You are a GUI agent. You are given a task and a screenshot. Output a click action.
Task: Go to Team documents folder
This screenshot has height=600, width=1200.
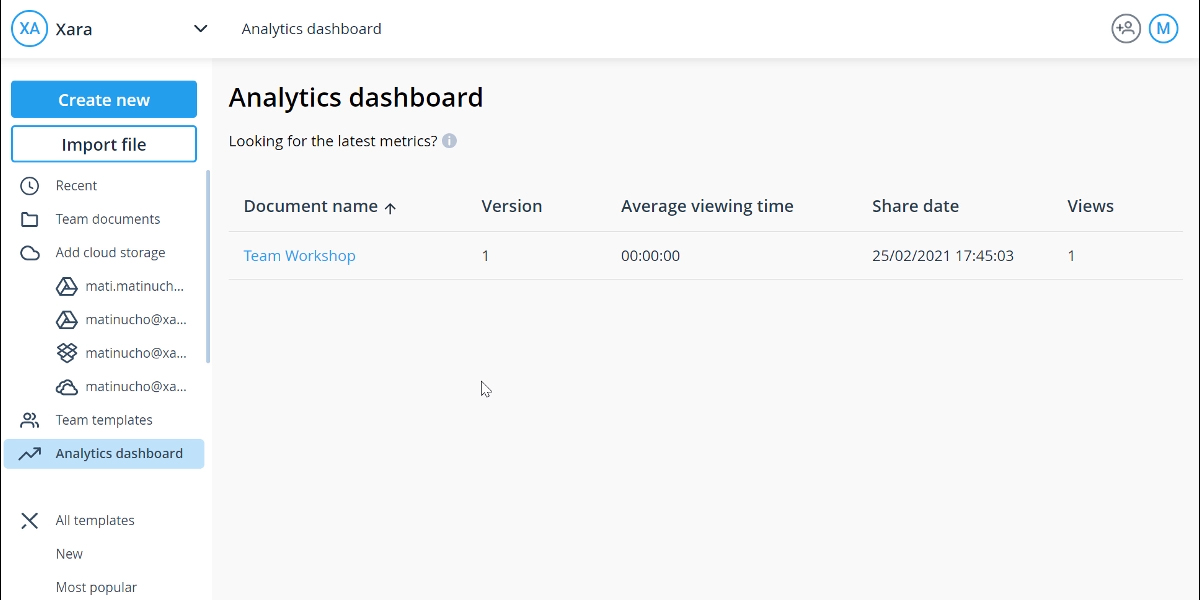(x=107, y=219)
